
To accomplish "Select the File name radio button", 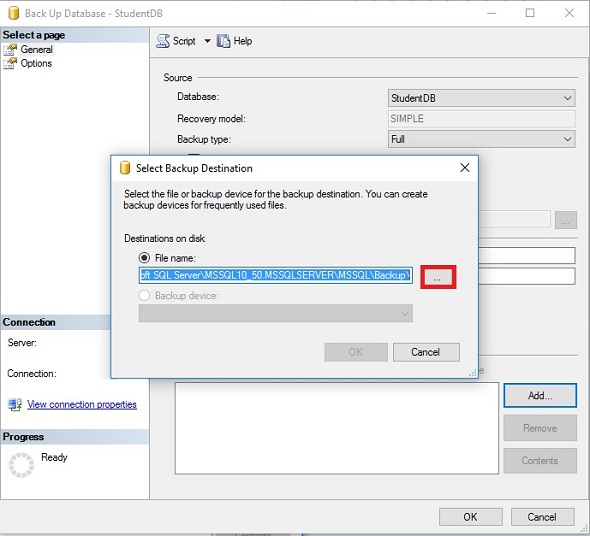I will (x=144, y=258).
